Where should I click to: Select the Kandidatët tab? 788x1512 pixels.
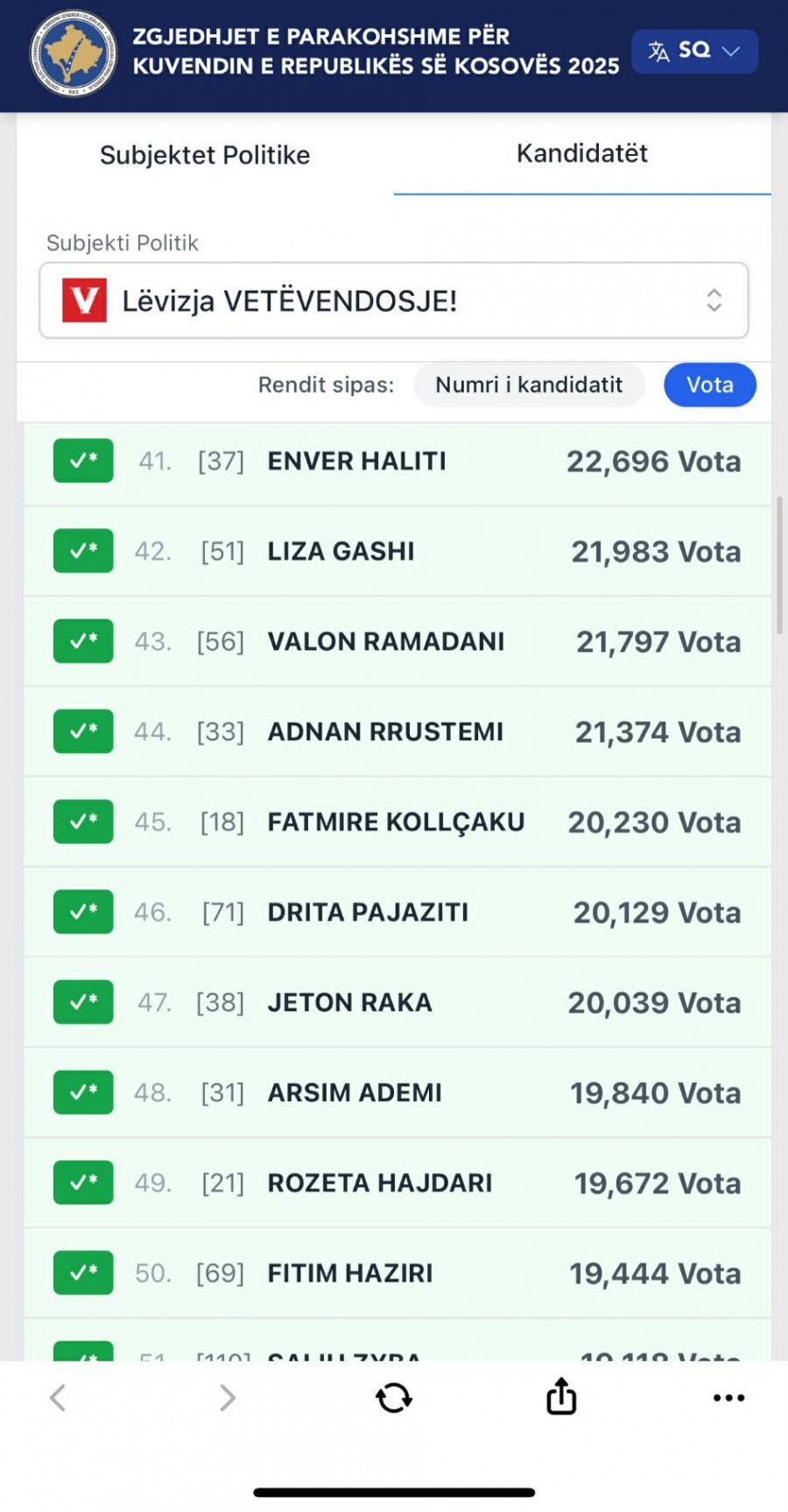(581, 154)
